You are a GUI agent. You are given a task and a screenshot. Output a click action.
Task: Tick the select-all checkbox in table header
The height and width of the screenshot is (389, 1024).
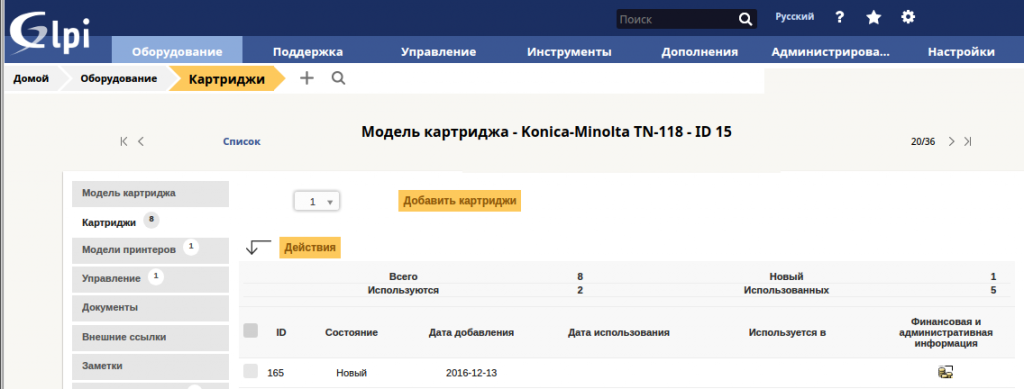click(250, 331)
